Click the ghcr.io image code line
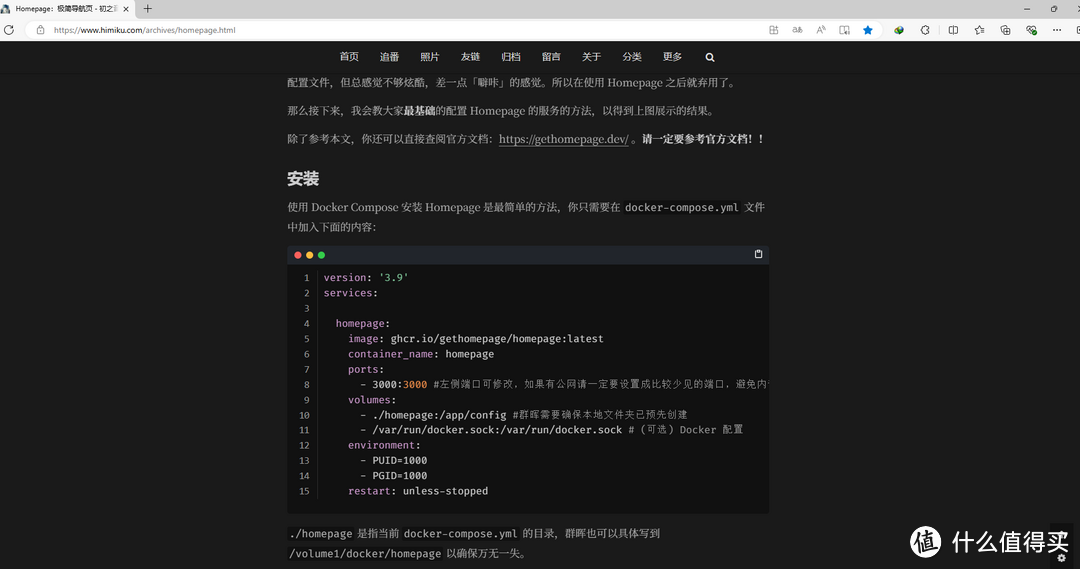1080x569 pixels. click(475, 339)
